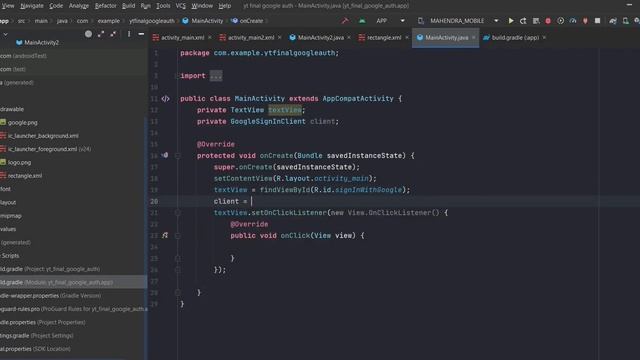Viewport: 640px width, 360px height.
Task: Open the APP run configuration dropdown
Action: pos(402,20)
